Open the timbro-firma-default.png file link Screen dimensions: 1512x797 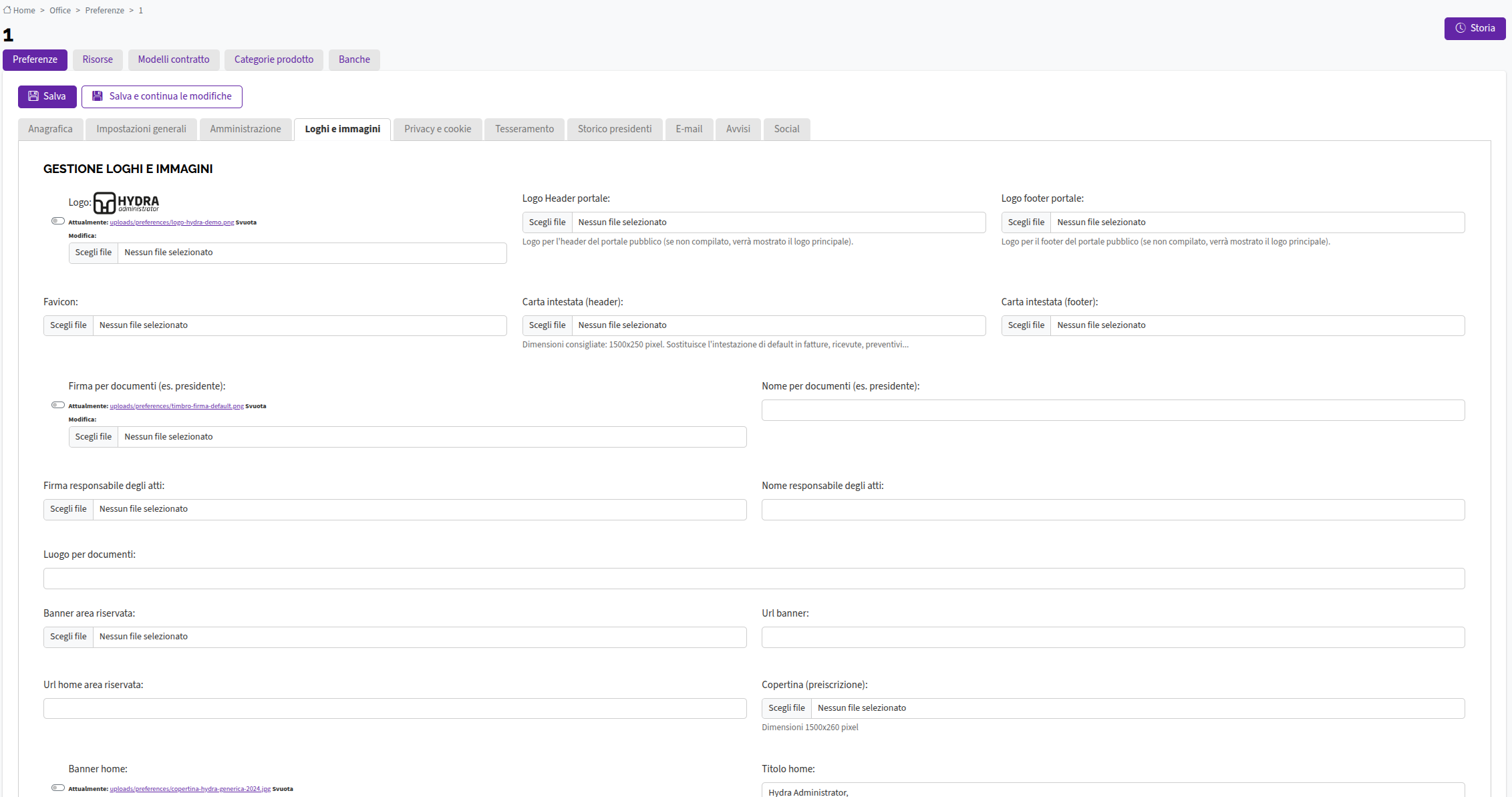tap(176, 406)
